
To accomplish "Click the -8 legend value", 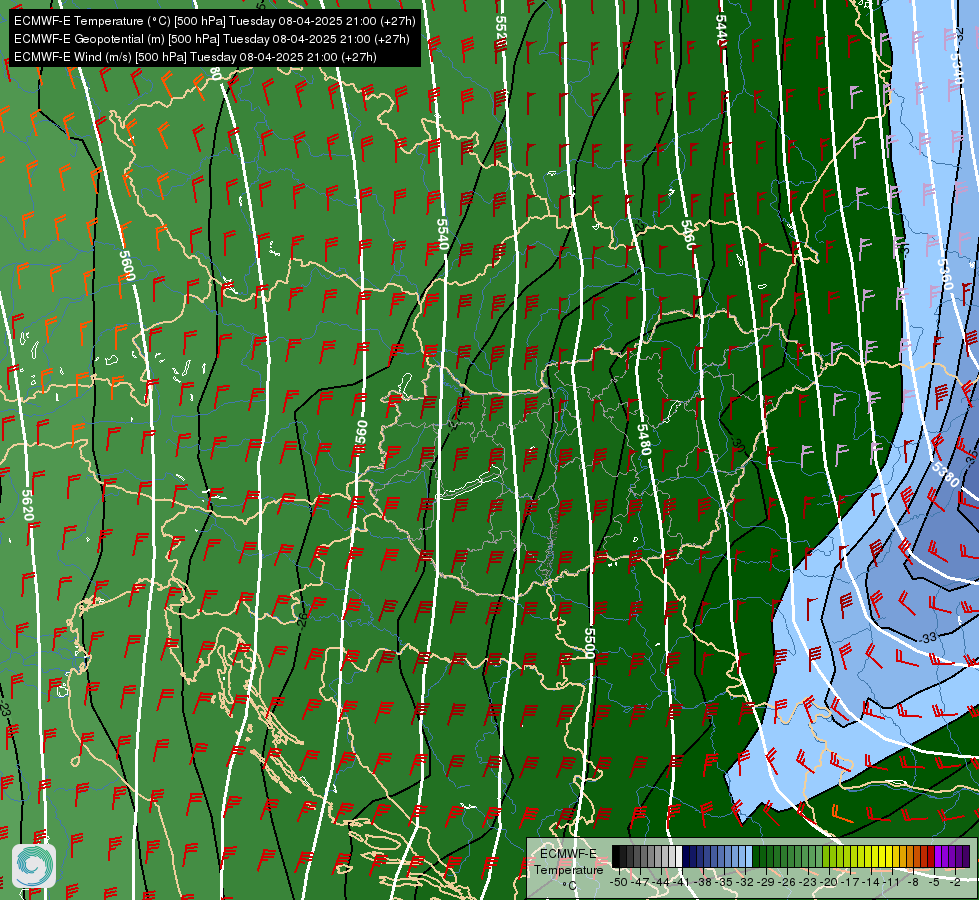I will (x=913, y=882).
